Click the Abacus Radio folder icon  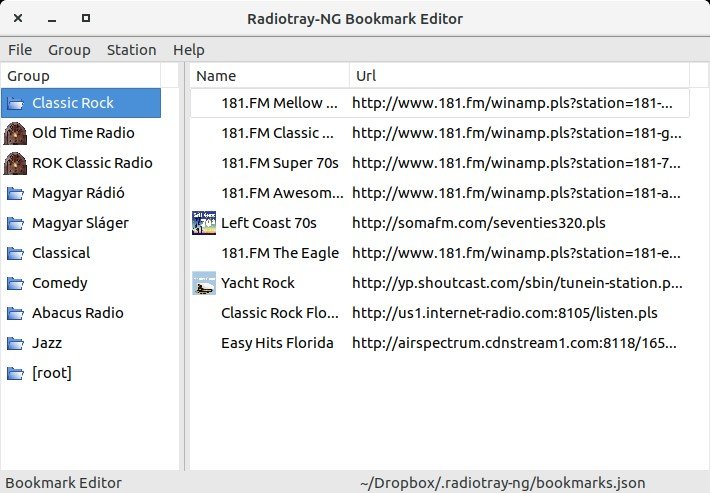click(15, 313)
